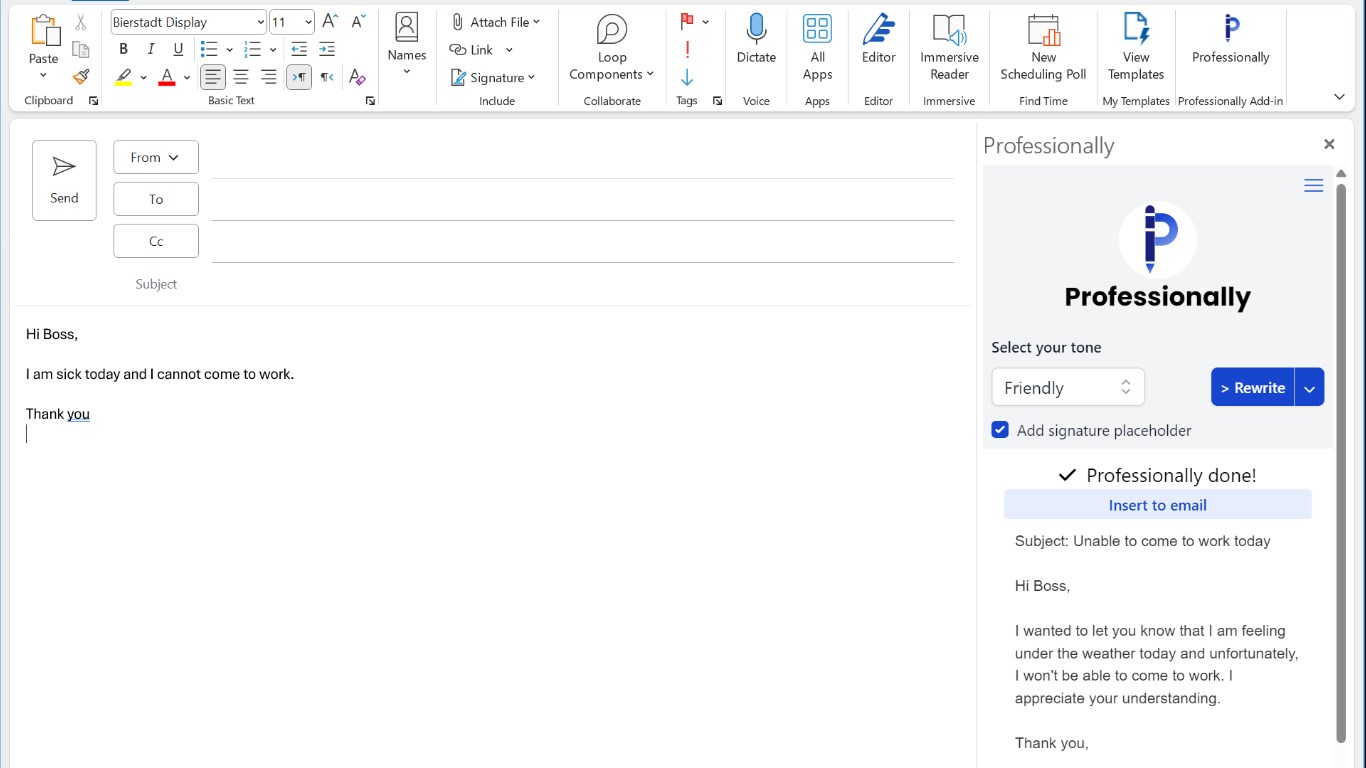Click the Professionally pane scrollbar

click(x=1341, y=462)
